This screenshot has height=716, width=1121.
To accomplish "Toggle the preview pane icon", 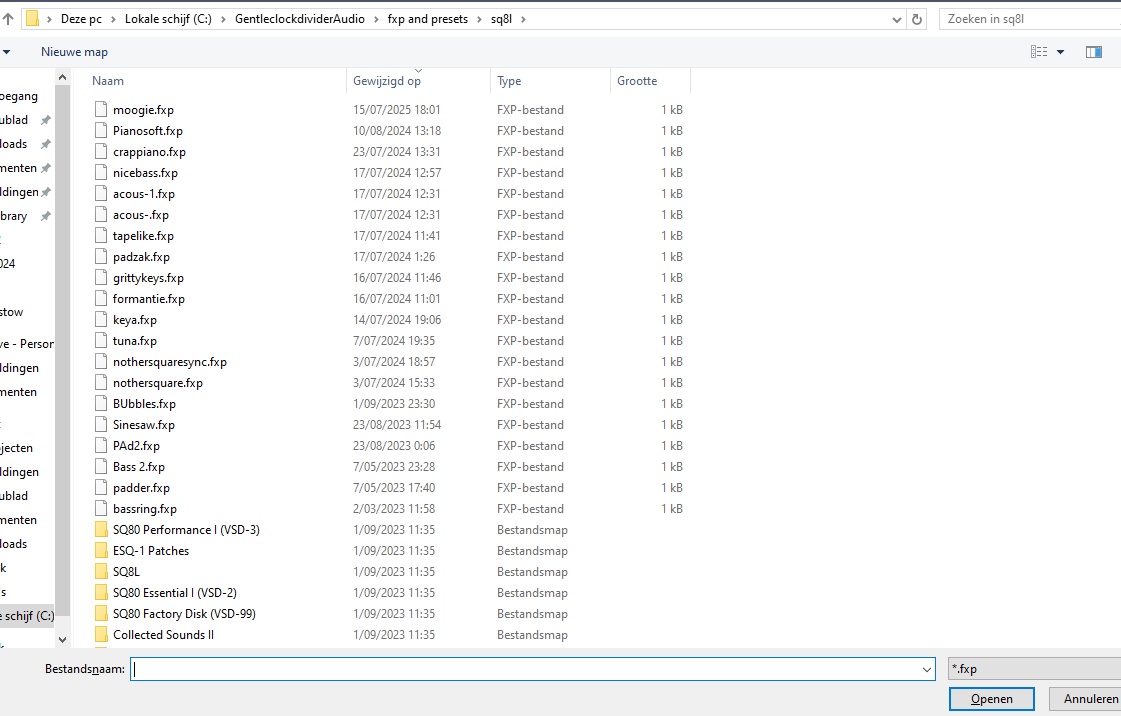I will pyautogui.click(x=1093, y=51).
